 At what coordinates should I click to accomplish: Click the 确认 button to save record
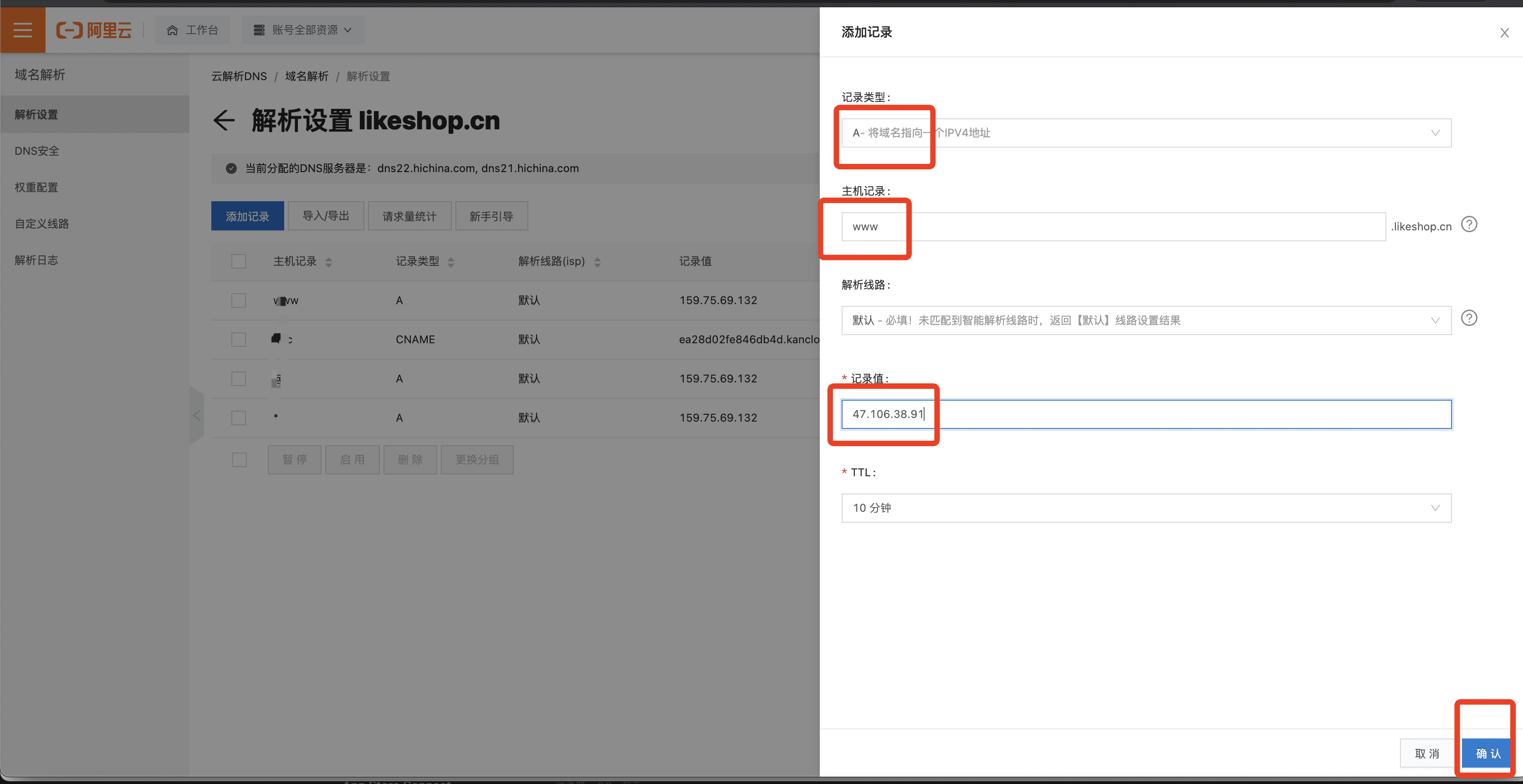[1487, 753]
